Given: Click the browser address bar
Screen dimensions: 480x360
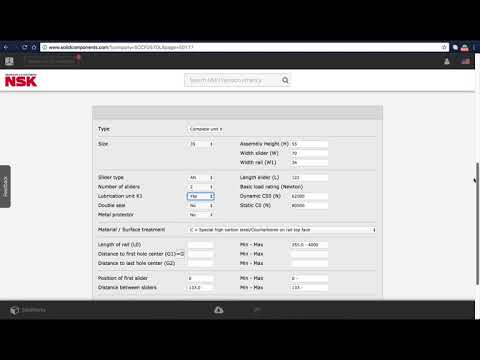Looking at the screenshot, I should [245, 47].
